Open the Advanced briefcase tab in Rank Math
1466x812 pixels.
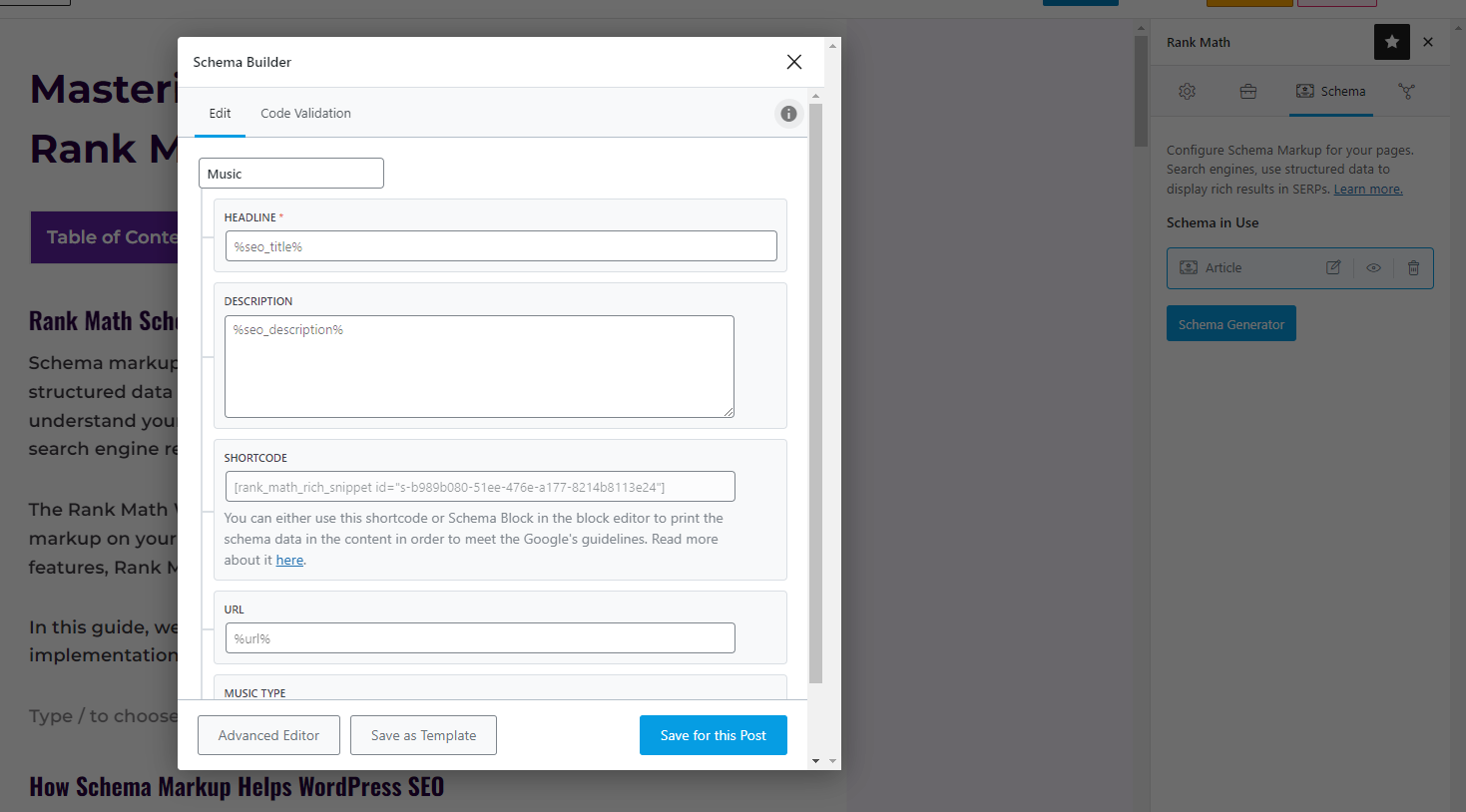click(x=1247, y=92)
